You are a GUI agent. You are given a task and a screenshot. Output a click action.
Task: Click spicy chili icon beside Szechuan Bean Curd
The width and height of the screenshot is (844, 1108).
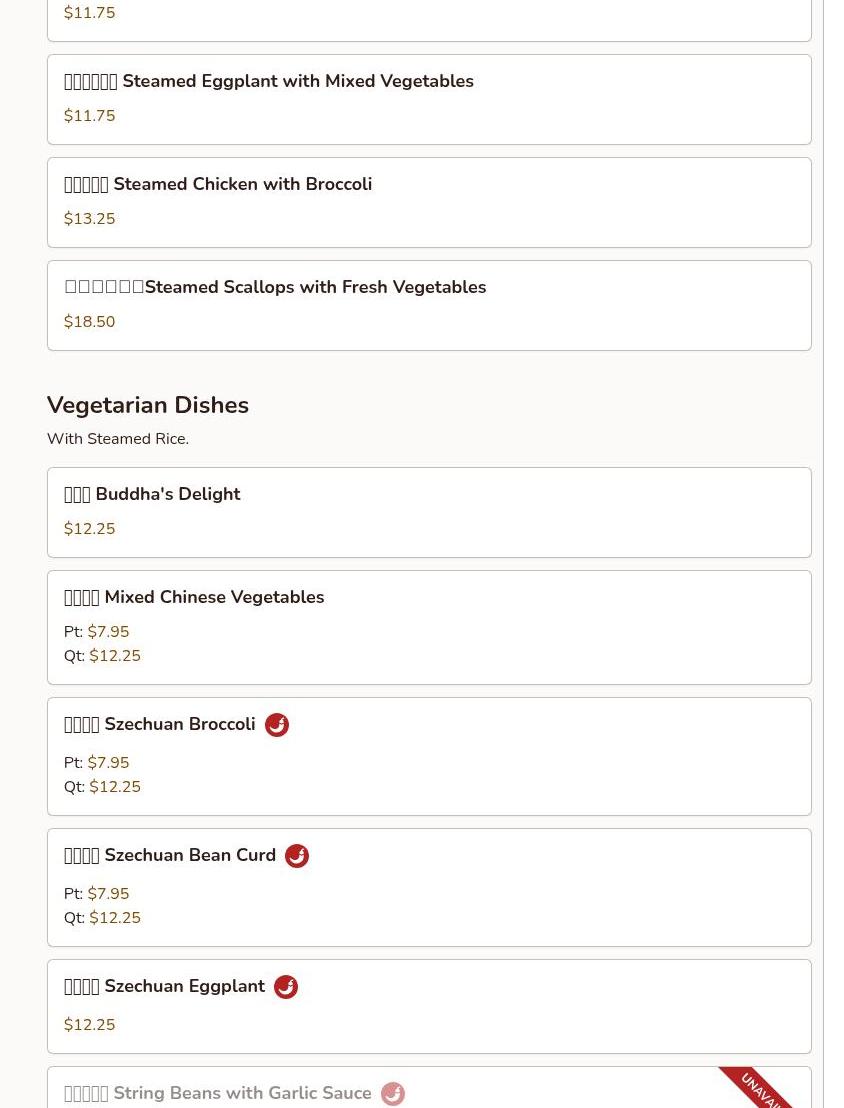pyautogui.click(x=297, y=856)
